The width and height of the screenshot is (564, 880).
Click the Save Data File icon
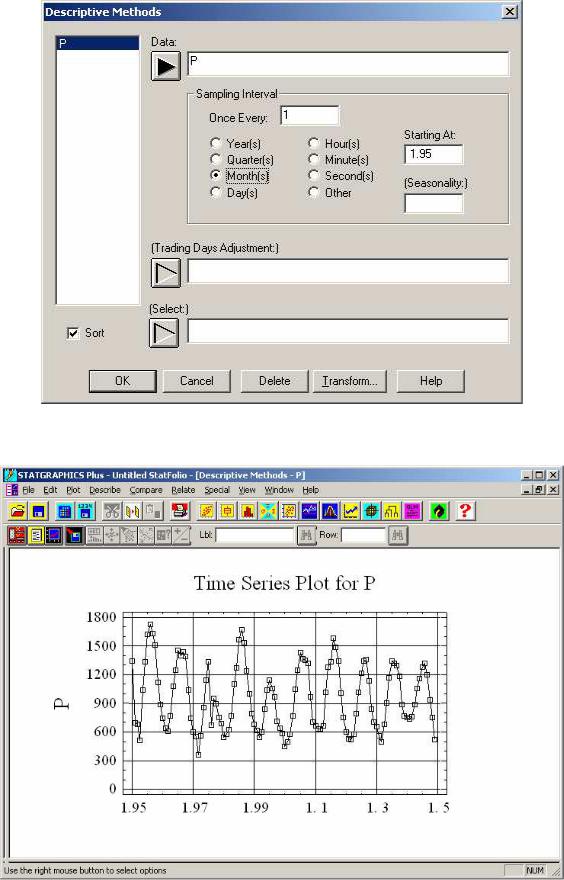85,511
